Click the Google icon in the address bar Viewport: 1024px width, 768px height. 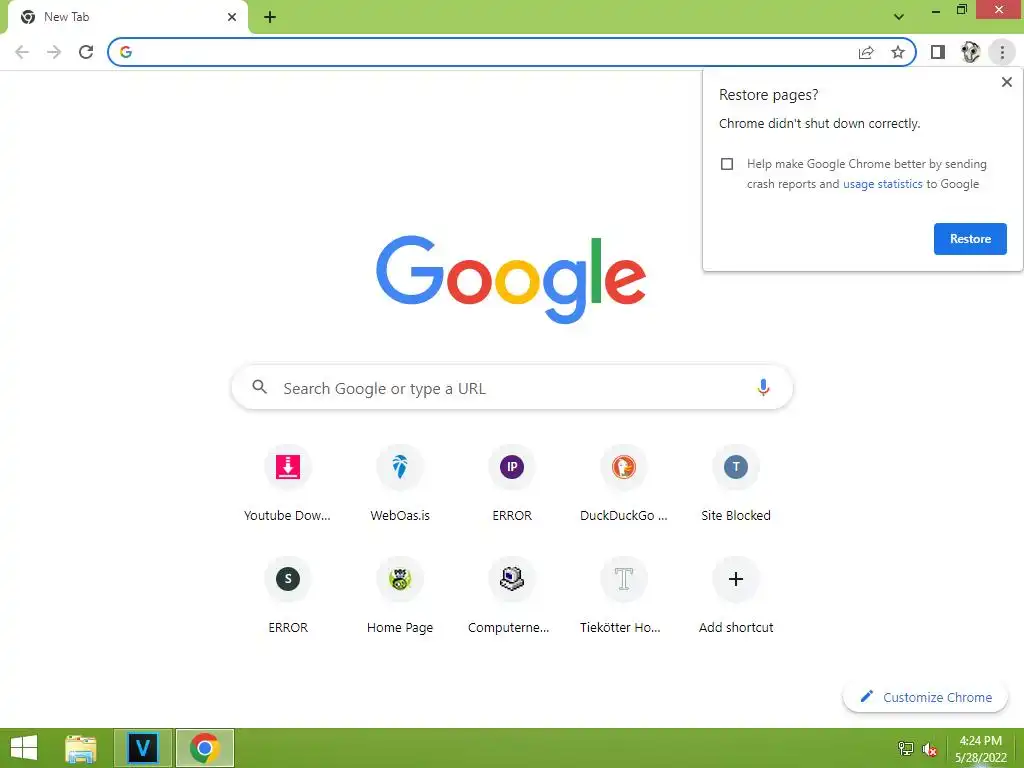[126, 52]
